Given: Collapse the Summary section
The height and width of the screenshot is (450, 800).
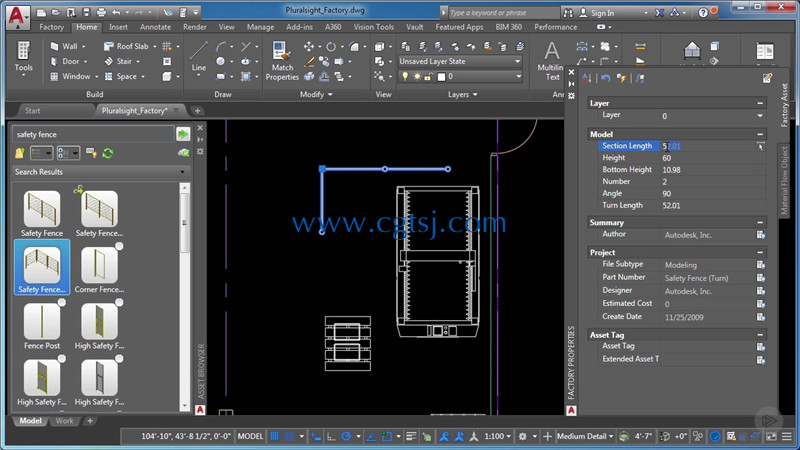Looking at the screenshot, I should point(760,222).
